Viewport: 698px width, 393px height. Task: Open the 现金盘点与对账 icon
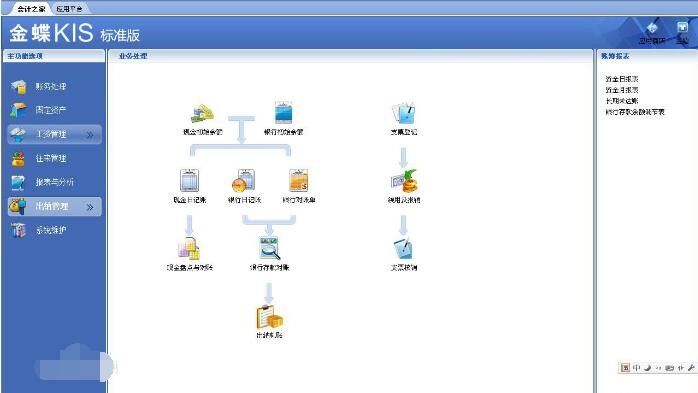coord(189,248)
